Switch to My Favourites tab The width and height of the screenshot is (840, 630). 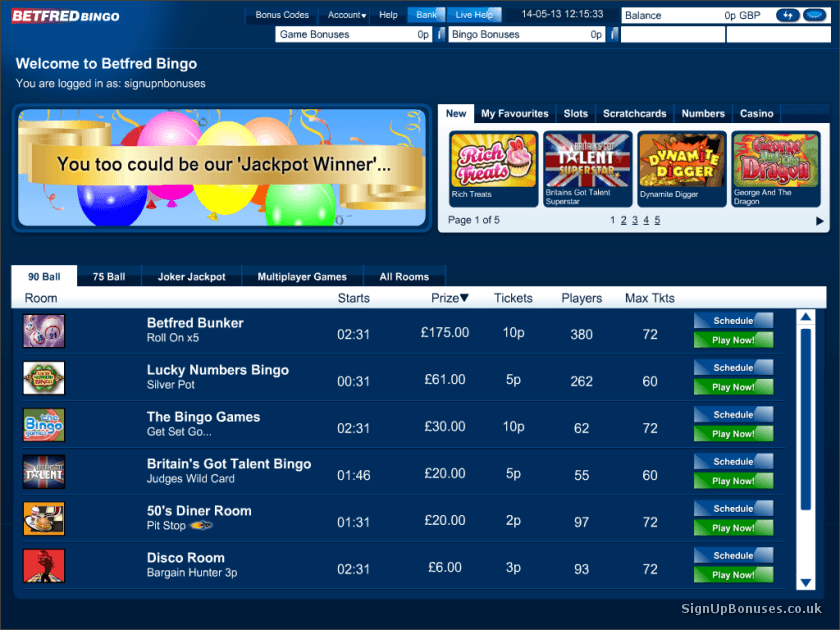pyautogui.click(x=515, y=114)
